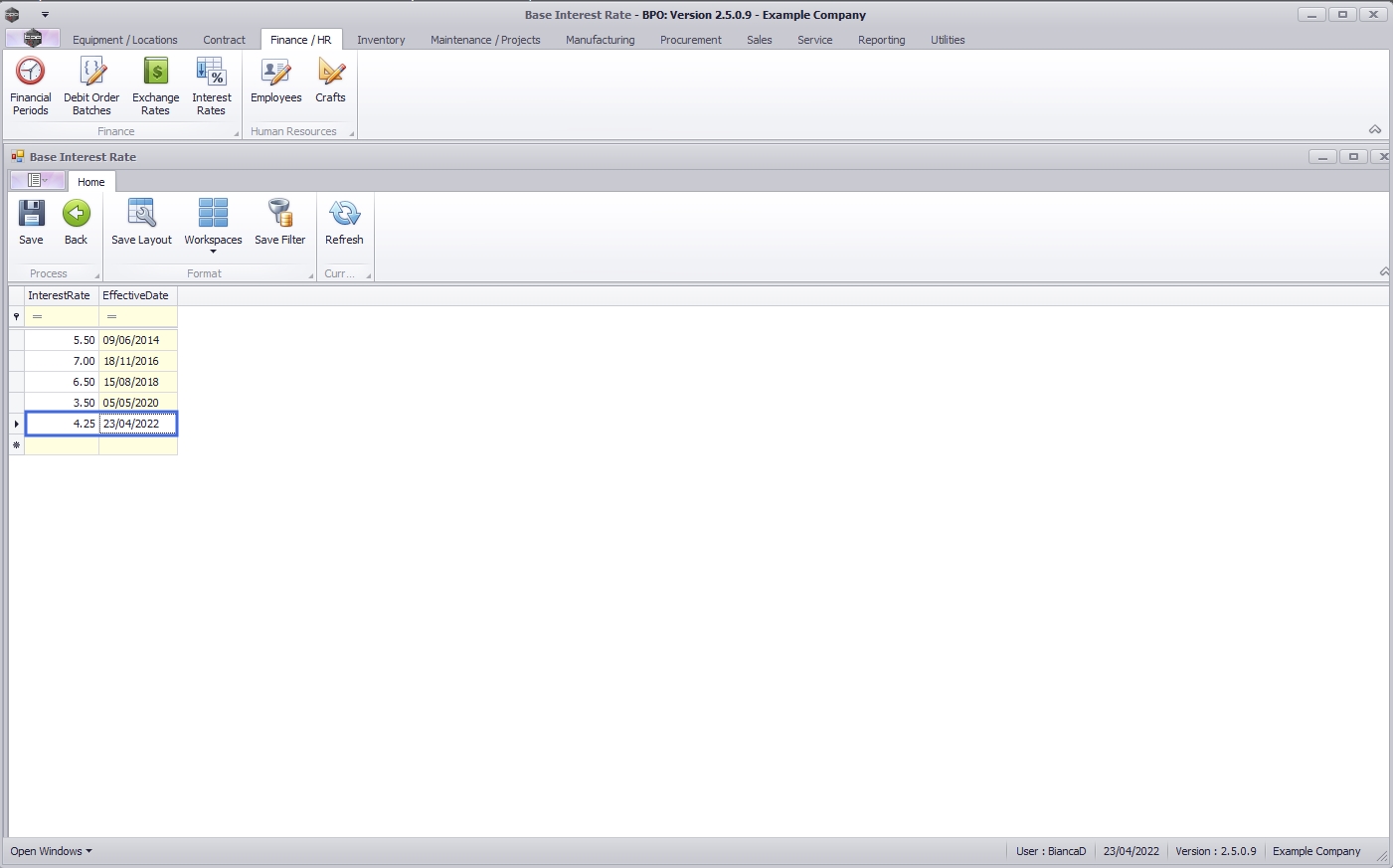Click the 15/08/2018 date cell

[138, 382]
